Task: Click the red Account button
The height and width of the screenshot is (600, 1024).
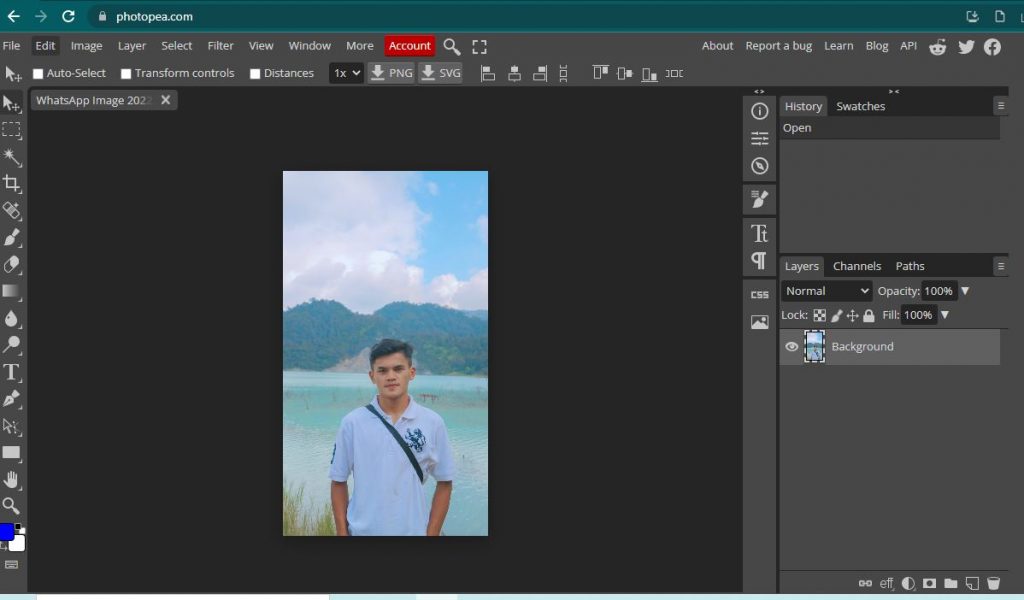Action: pos(409,46)
